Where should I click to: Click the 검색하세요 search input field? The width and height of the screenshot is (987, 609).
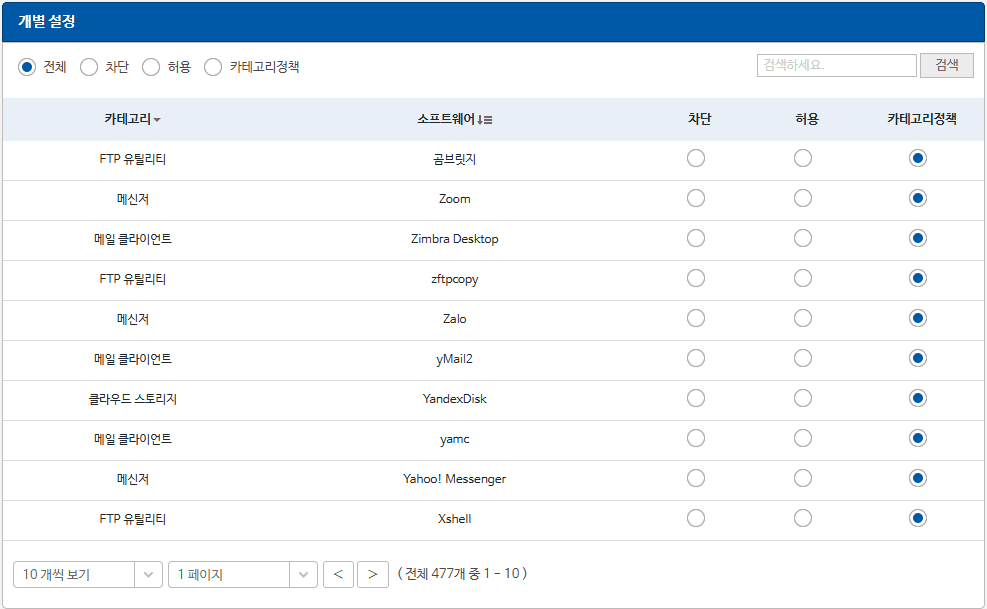pos(837,65)
